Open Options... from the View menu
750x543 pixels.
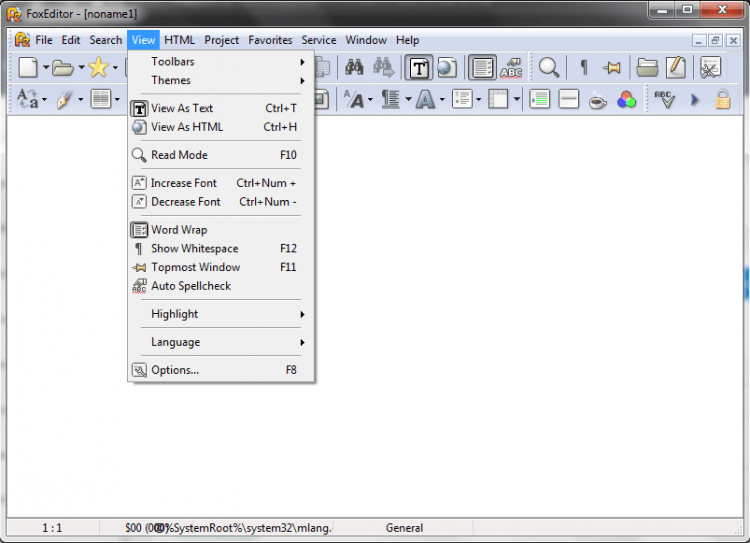point(221,370)
